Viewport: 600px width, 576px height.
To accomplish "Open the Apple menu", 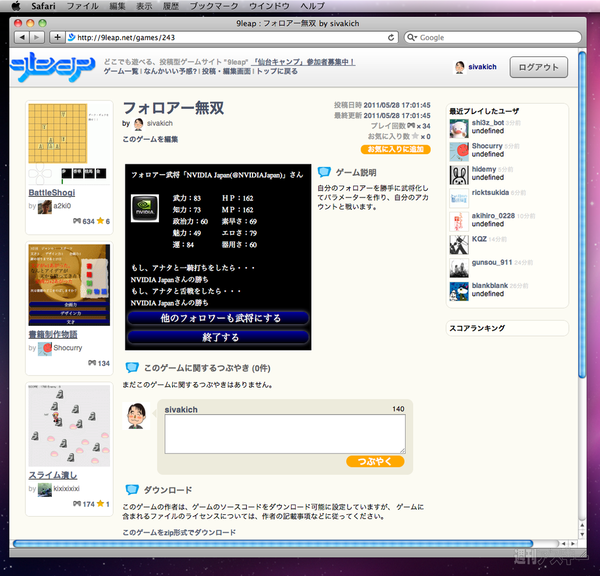I will pos(16,6).
